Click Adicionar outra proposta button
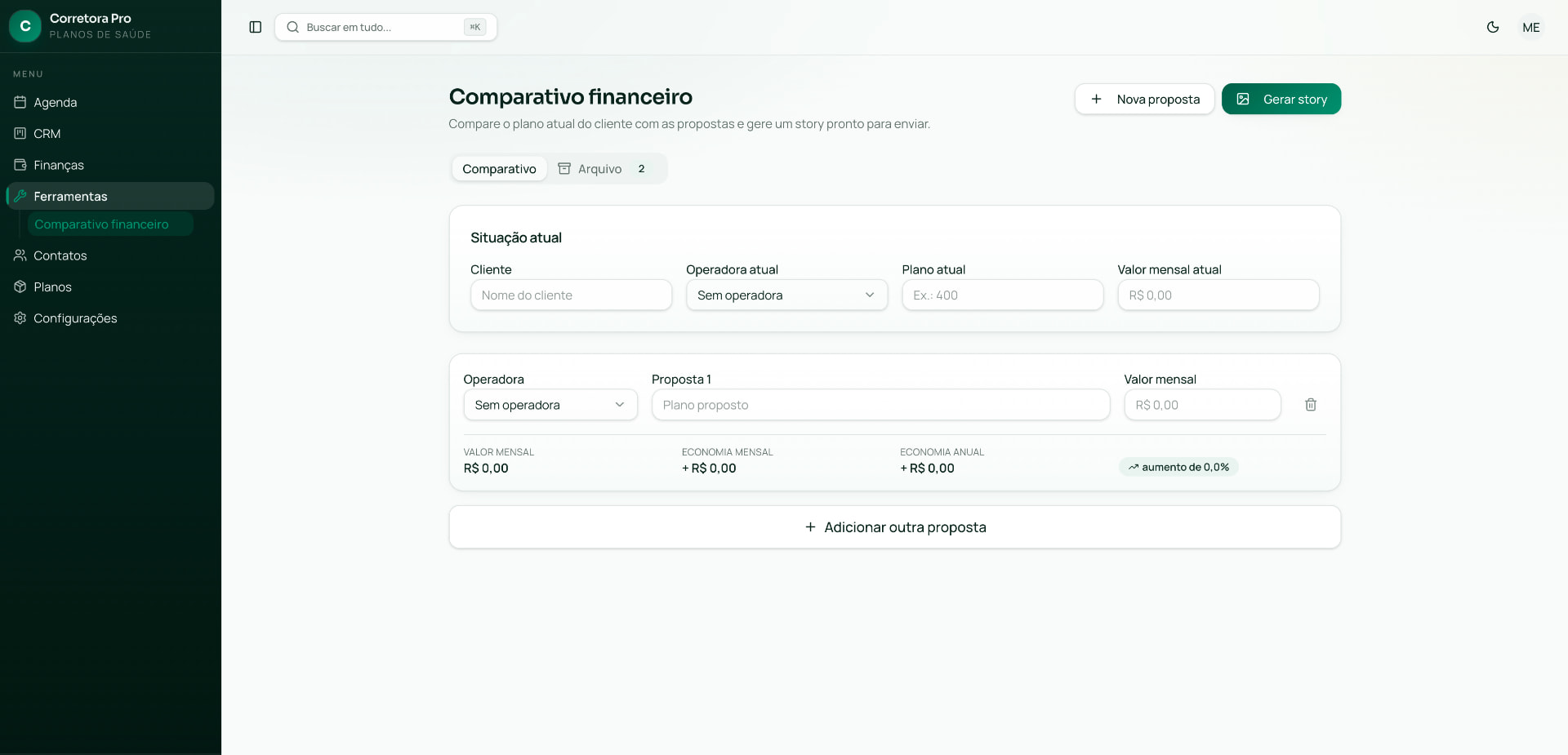 click(894, 527)
